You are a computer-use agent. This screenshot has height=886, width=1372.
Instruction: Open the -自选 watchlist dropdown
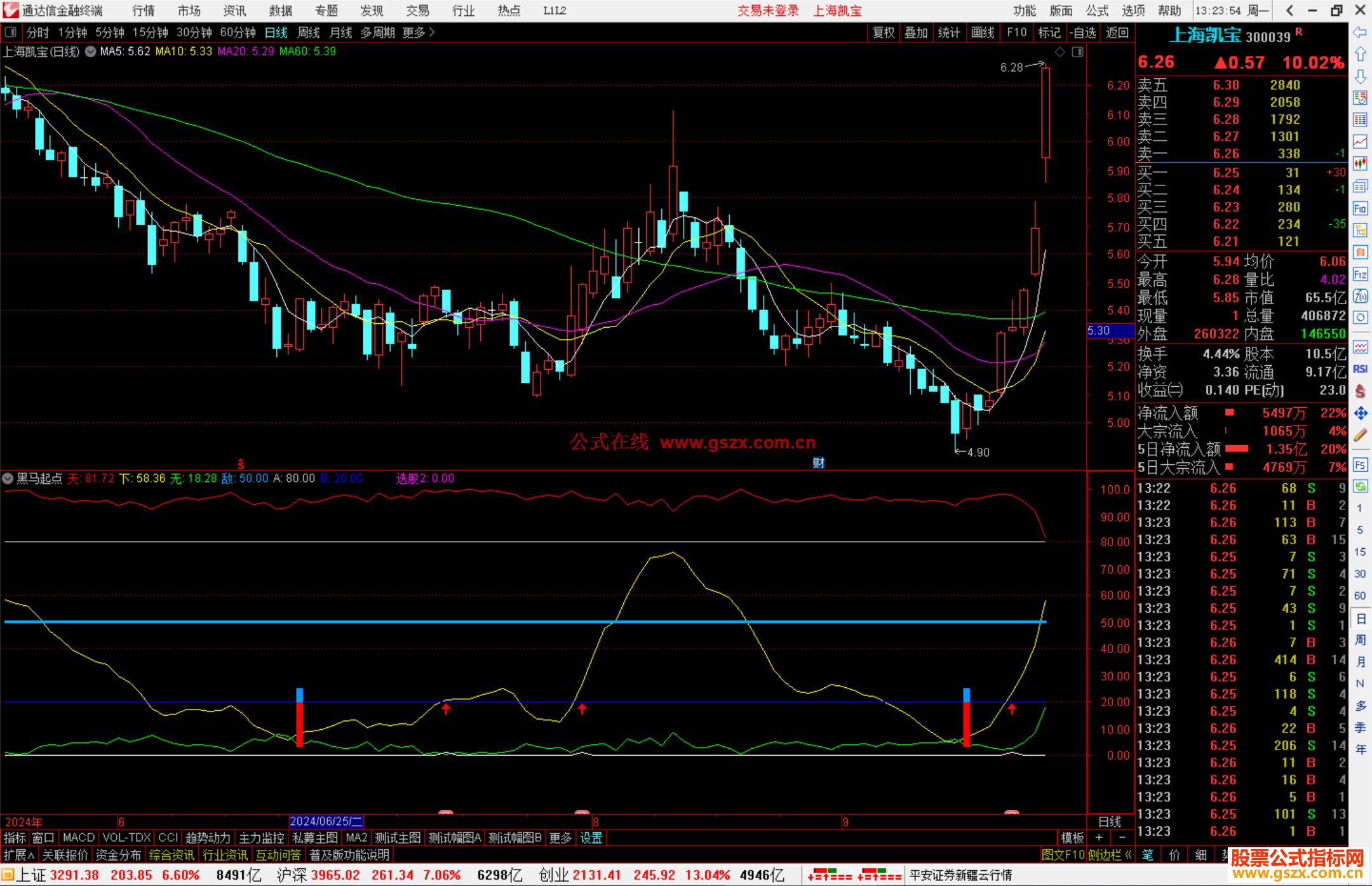[x=1082, y=32]
